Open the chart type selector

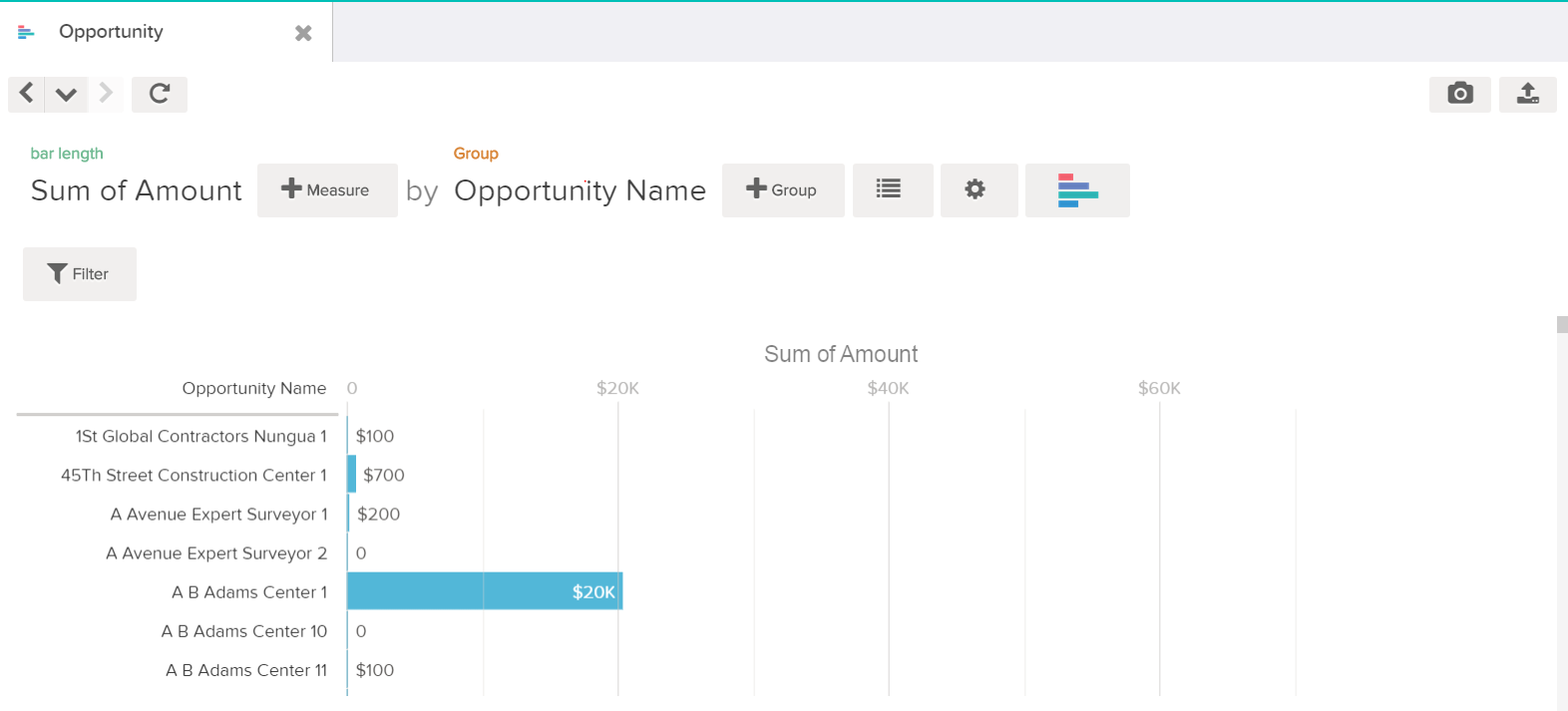click(1077, 190)
